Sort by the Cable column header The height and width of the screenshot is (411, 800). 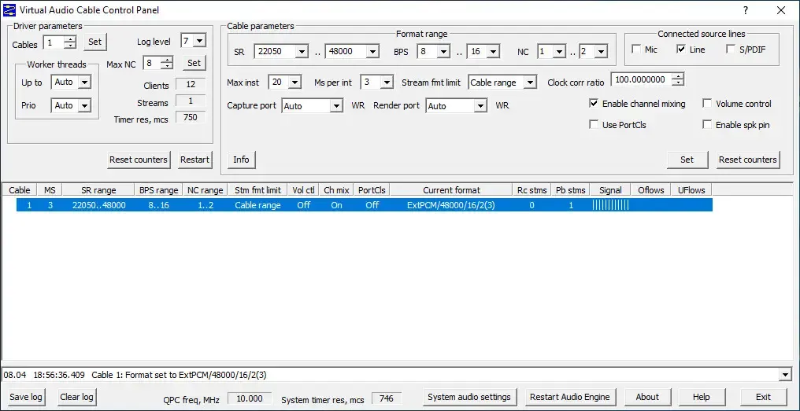pos(19,190)
